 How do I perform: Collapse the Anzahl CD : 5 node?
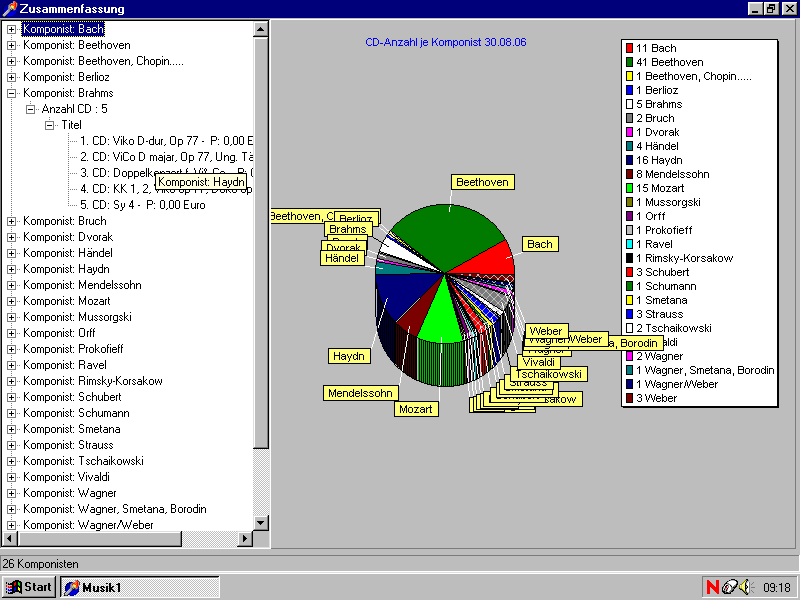30,109
